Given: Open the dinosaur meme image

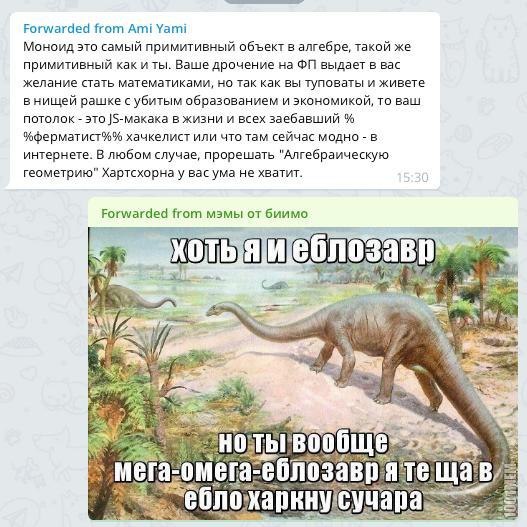Looking at the screenshot, I should (303, 373).
